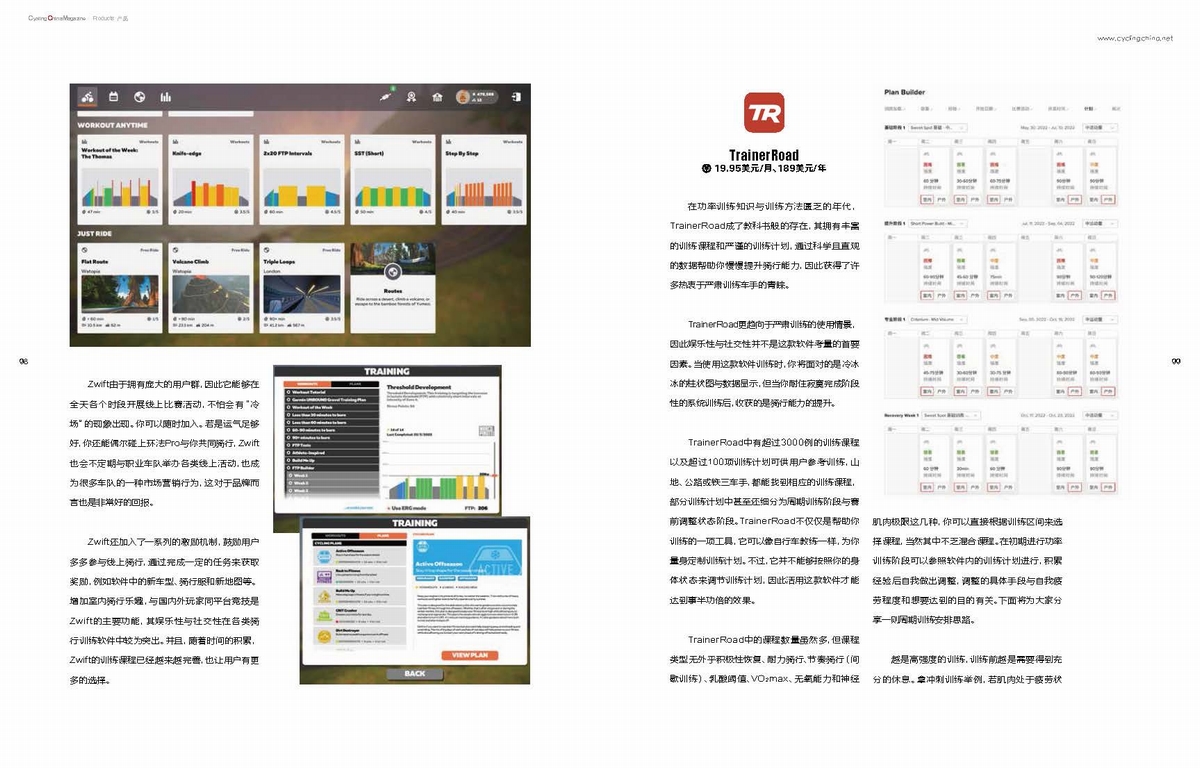Screen dimensions: 1200x768
Task: Switch to Workouts tab in lower Training panel
Action: [x=335, y=536]
